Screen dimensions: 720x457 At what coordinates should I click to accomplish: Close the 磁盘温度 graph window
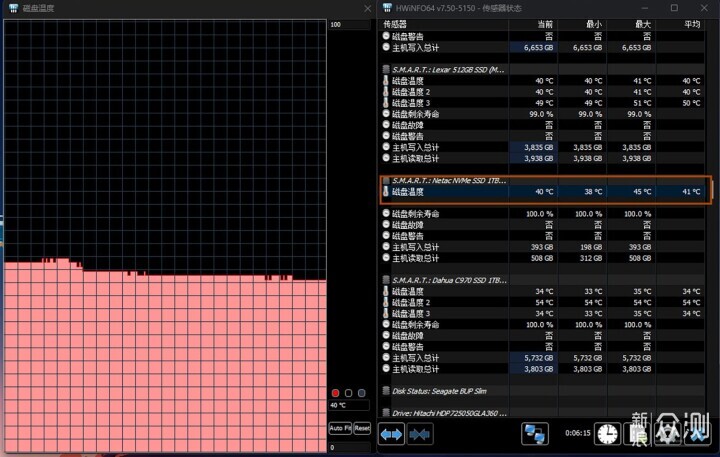pyautogui.click(x=367, y=8)
